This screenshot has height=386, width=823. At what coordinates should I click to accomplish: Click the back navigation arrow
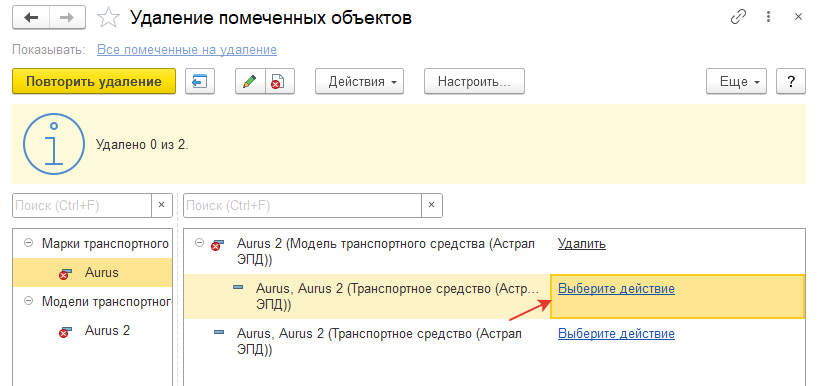click(x=31, y=18)
